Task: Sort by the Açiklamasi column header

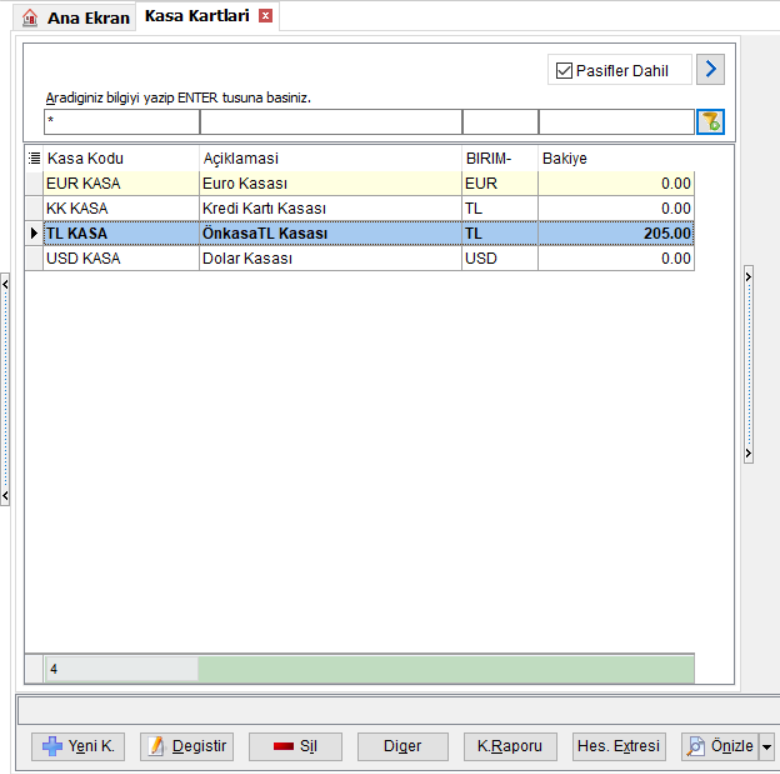Action: click(330, 158)
